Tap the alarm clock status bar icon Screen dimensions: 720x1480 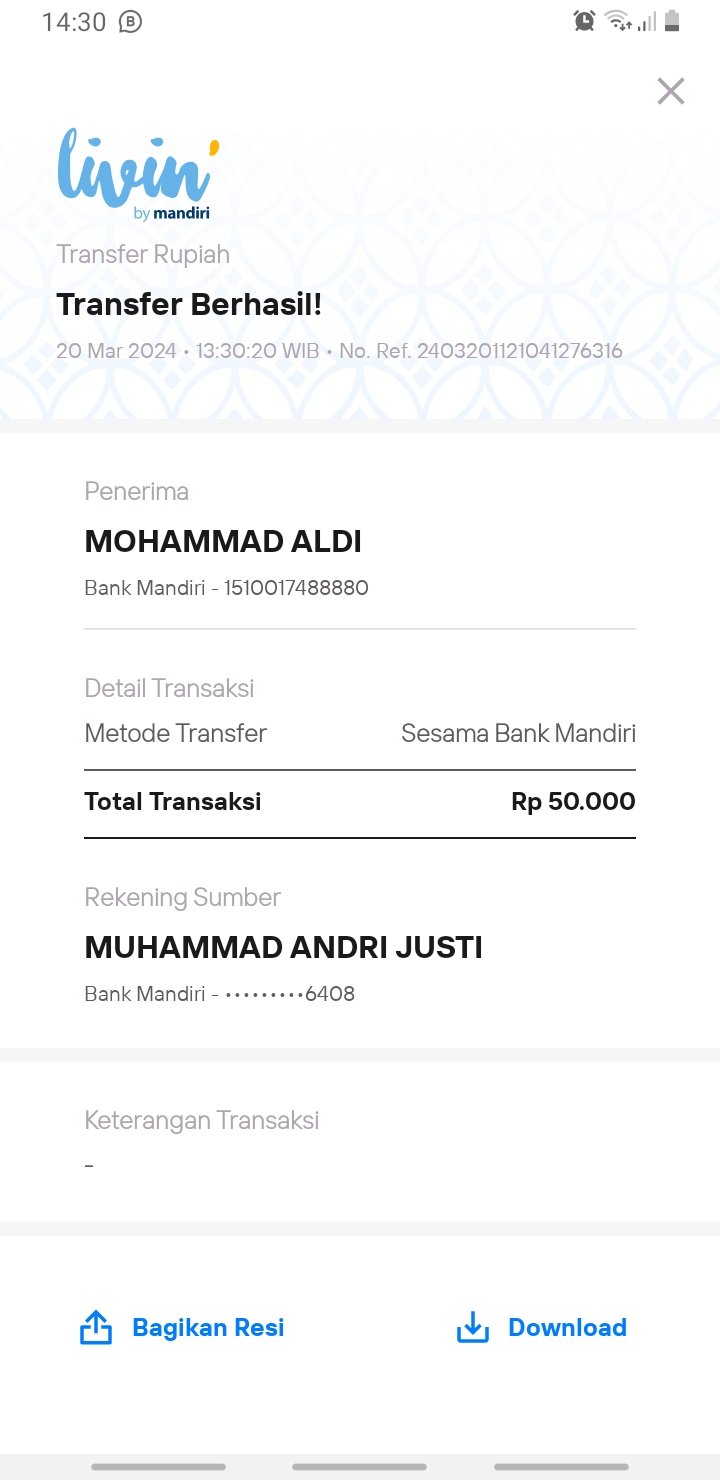click(584, 21)
